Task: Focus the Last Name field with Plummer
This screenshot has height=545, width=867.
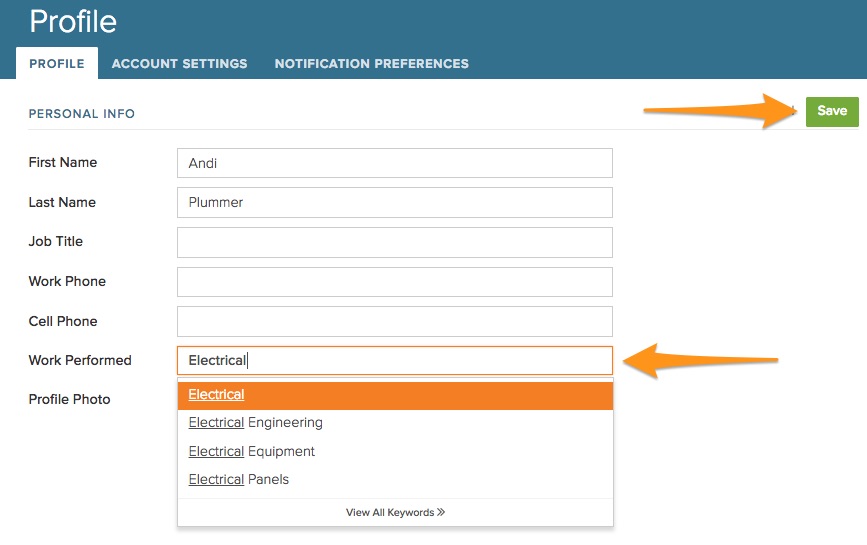Action: pyautogui.click(x=394, y=202)
